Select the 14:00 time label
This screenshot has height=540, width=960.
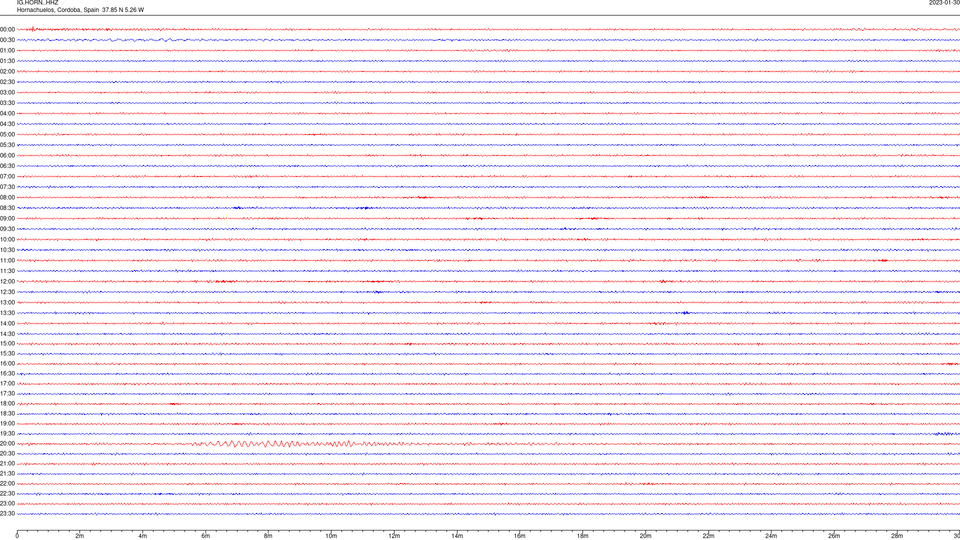point(7,323)
